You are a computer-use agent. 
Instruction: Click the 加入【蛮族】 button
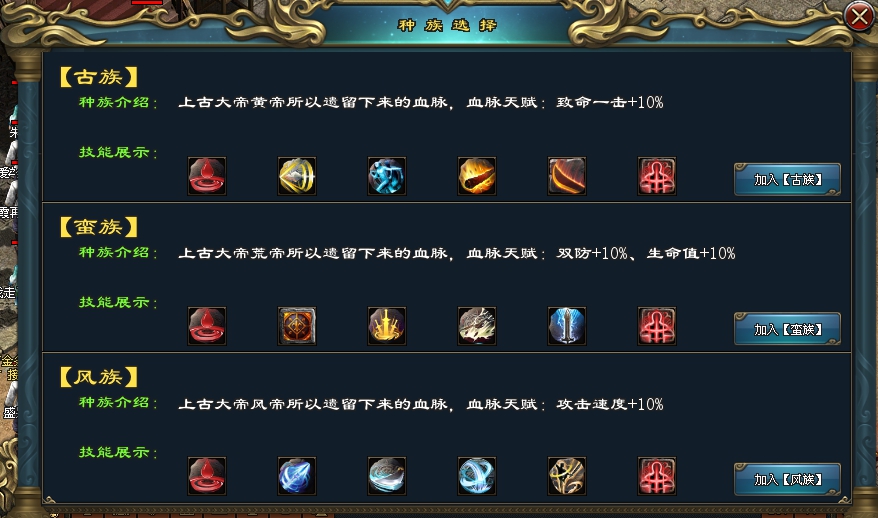(787, 329)
